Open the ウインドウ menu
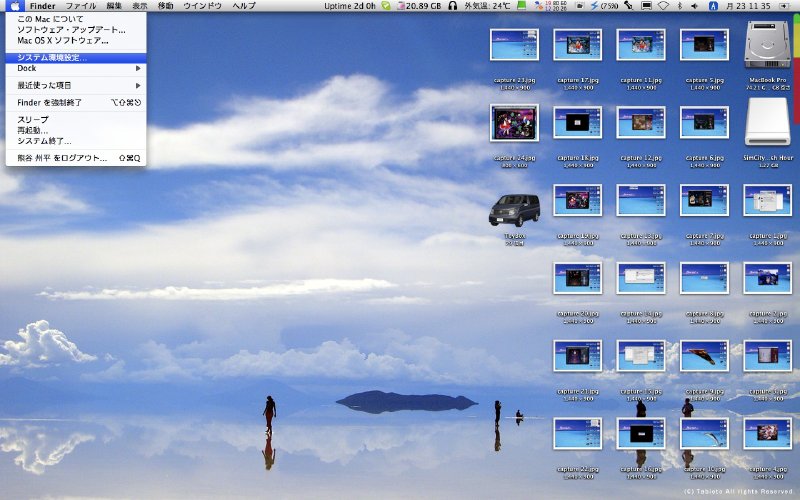Screen dimensions: 800x500 [203, 6]
